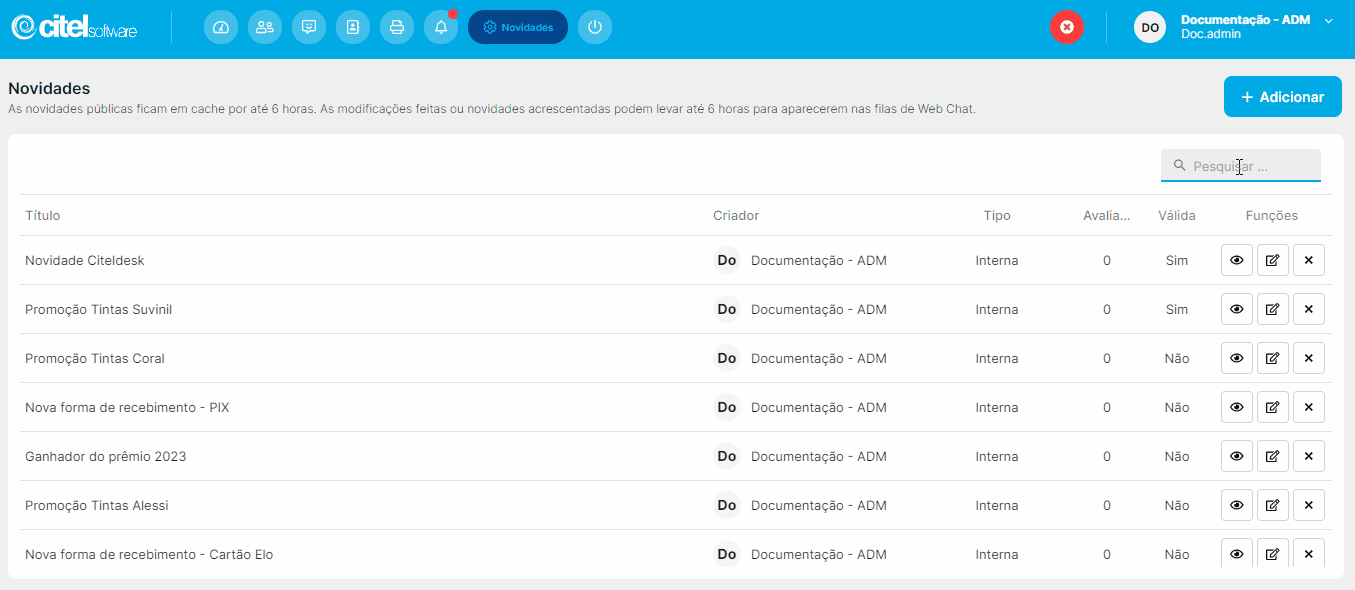Delete the Promoção Tintas Coral entry
The width and height of the screenshot is (1355, 590).
pyautogui.click(x=1309, y=358)
